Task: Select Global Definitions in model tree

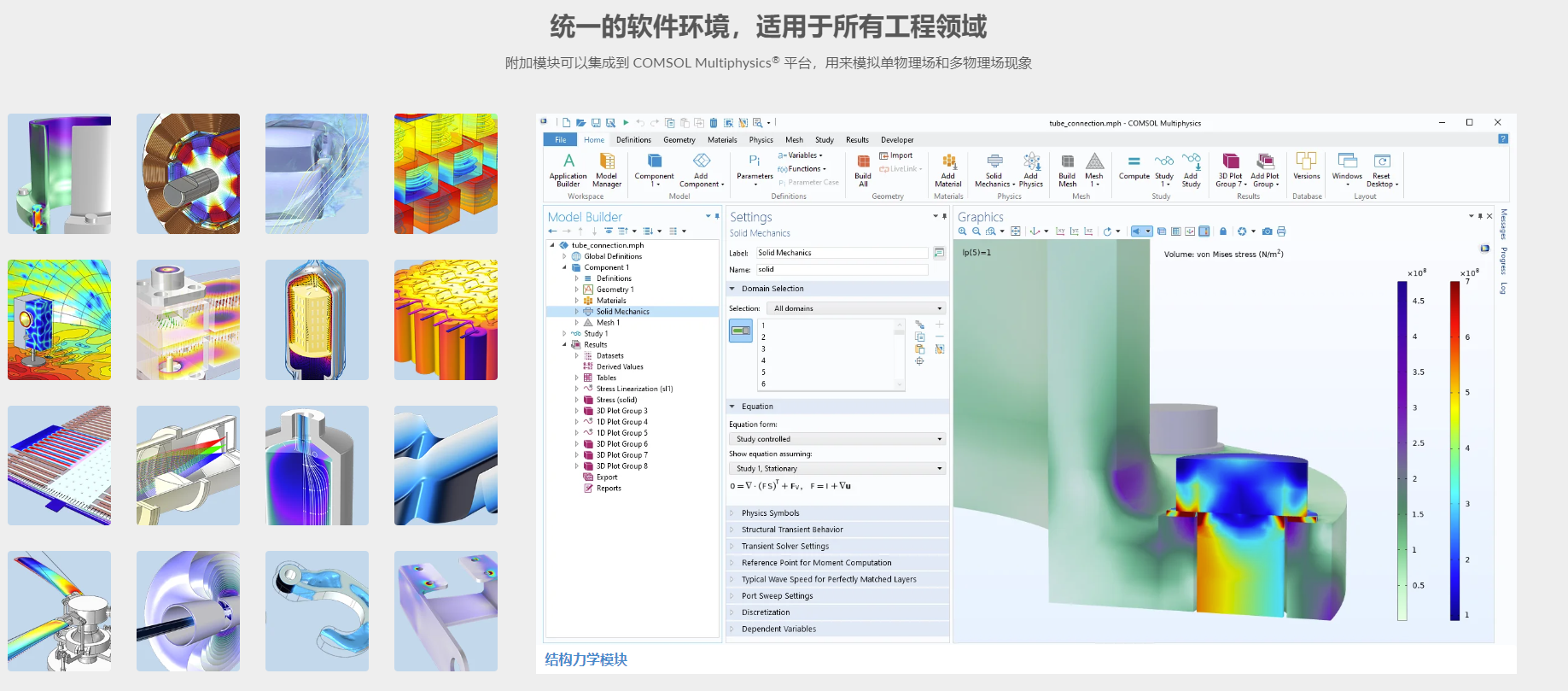Action: click(612, 256)
